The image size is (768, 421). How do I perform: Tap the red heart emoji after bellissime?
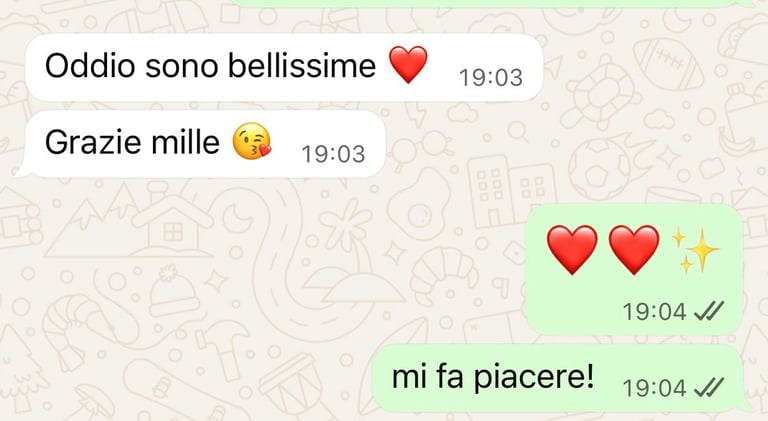pyautogui.click(x=408, y=64)
